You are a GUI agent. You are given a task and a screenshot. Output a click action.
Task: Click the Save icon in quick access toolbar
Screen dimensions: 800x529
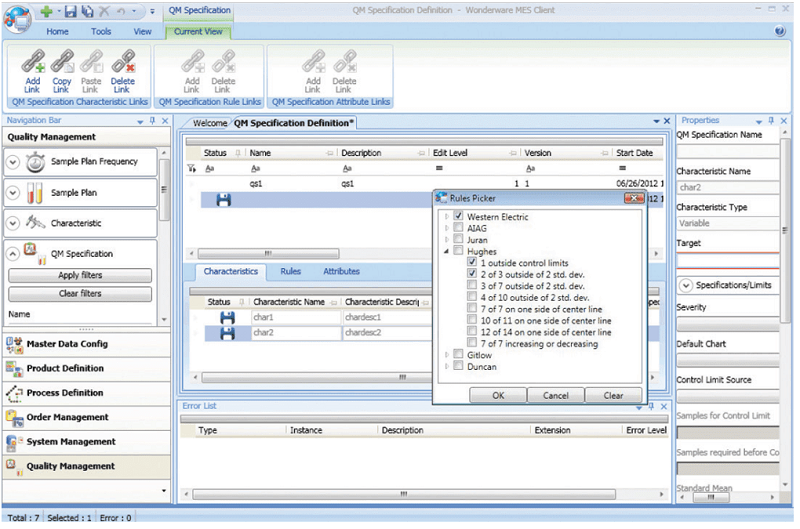(x=70, y=11)
